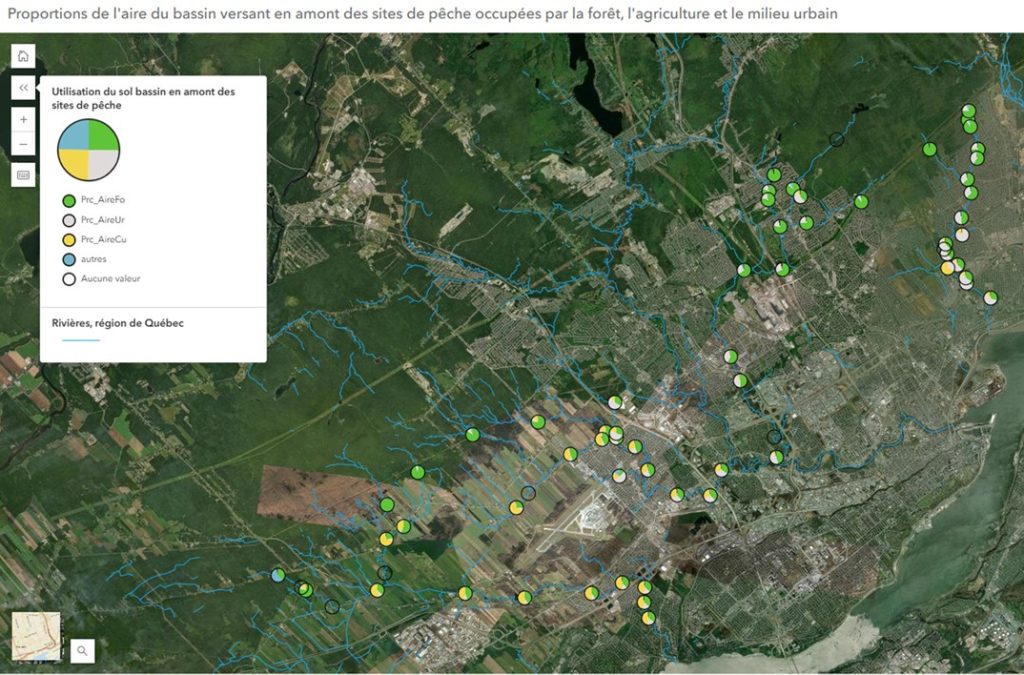Click the Aucune valeur legend label
Screen dimensions: 1024x675
110,279
